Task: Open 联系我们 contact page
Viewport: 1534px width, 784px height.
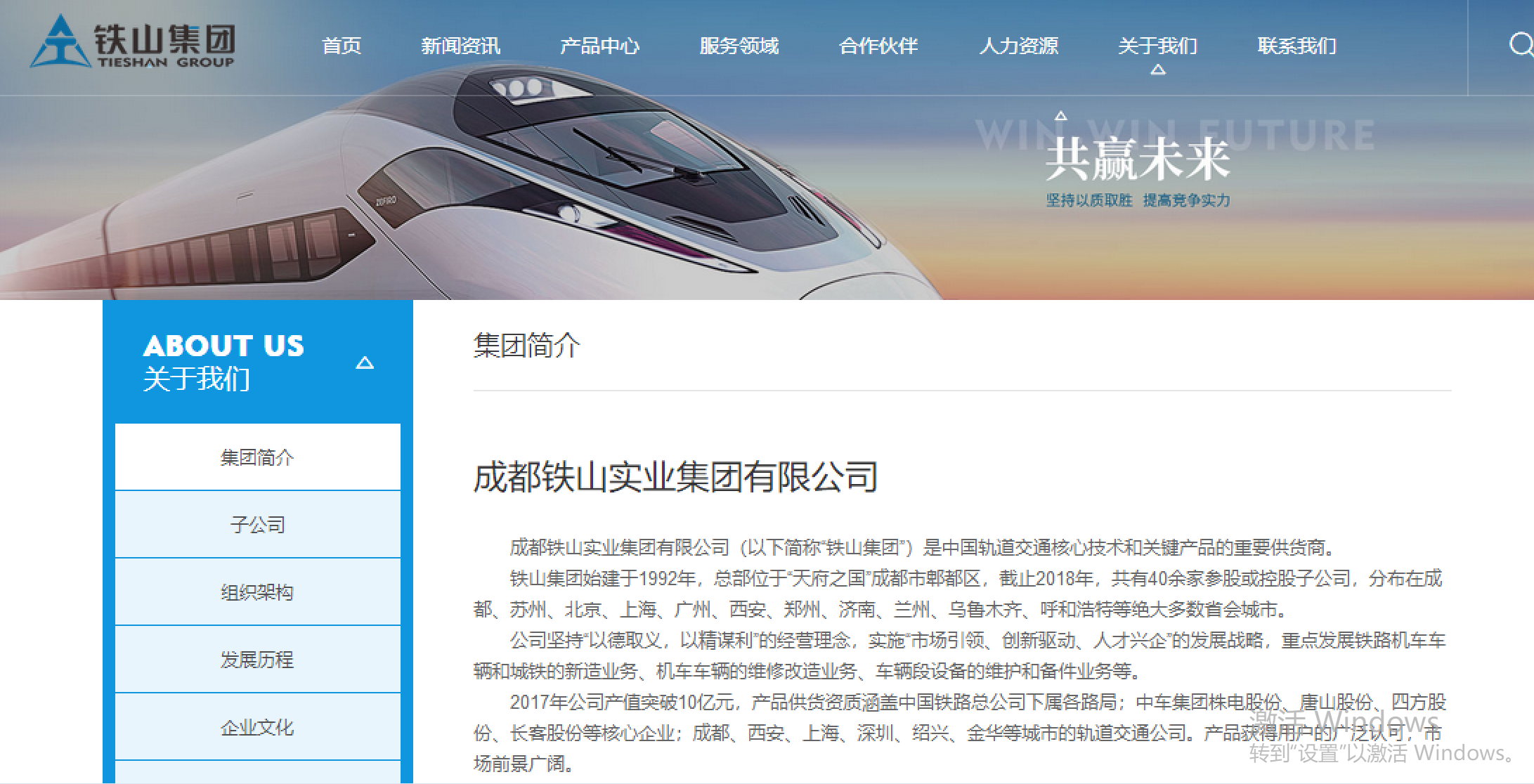Action: click(x=1297, y=46)
